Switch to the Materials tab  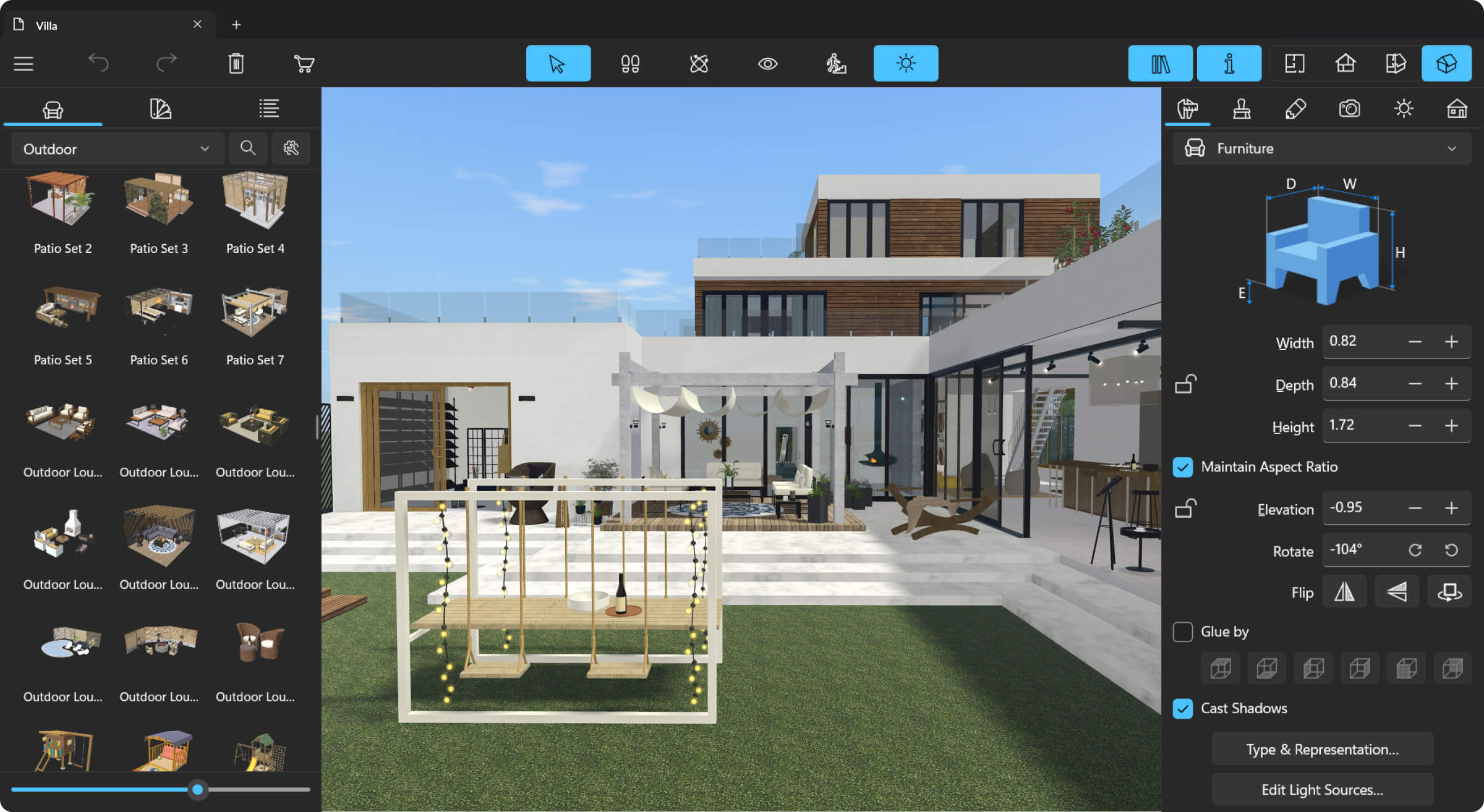tap(159, 108)
